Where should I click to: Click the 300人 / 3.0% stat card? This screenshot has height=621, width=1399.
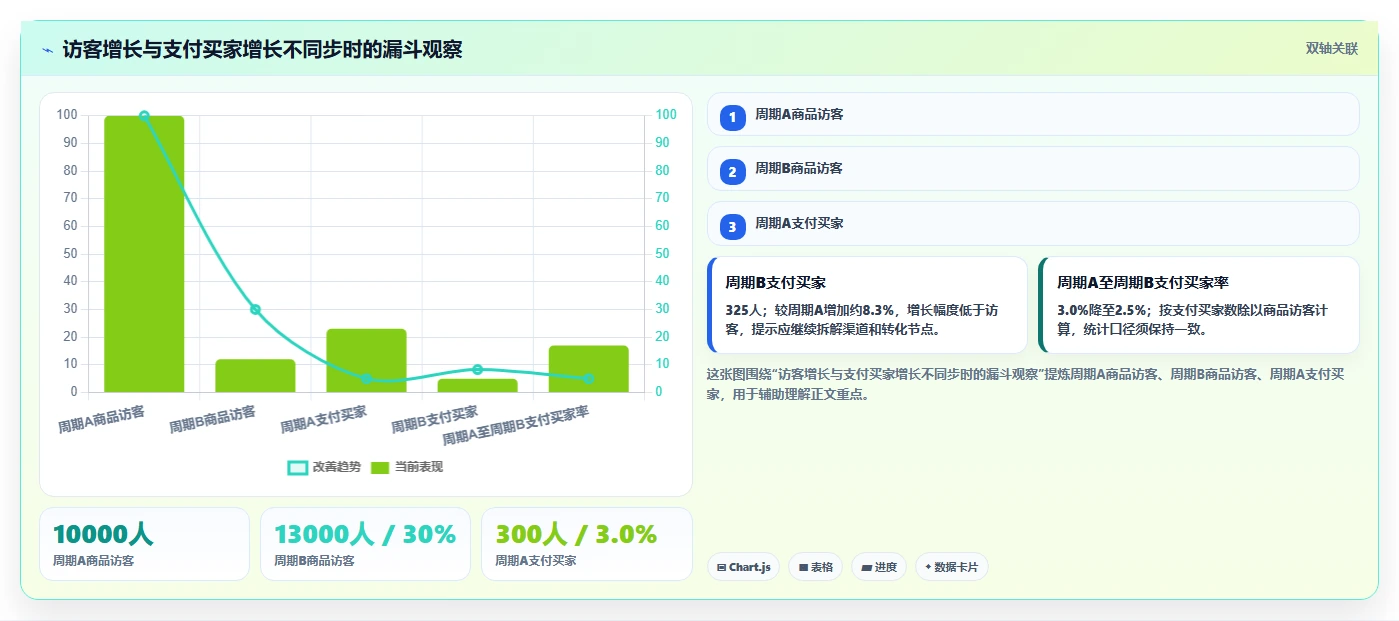click(586, 544)
